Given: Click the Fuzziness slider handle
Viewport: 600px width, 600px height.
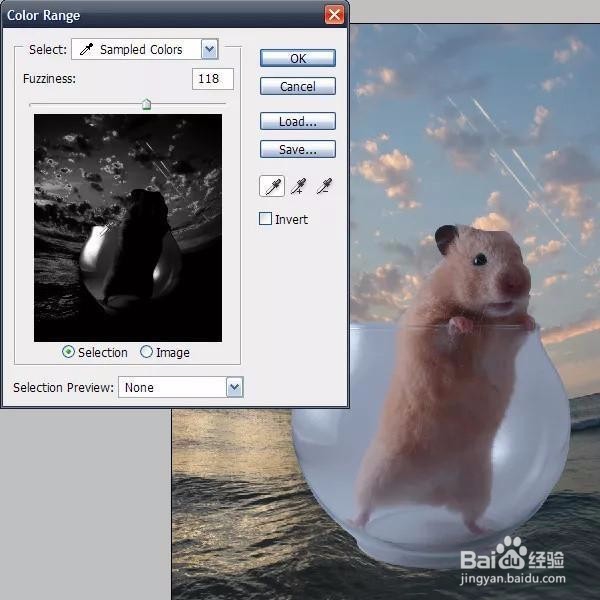Looking at the screenshot, I should (146, 104).
